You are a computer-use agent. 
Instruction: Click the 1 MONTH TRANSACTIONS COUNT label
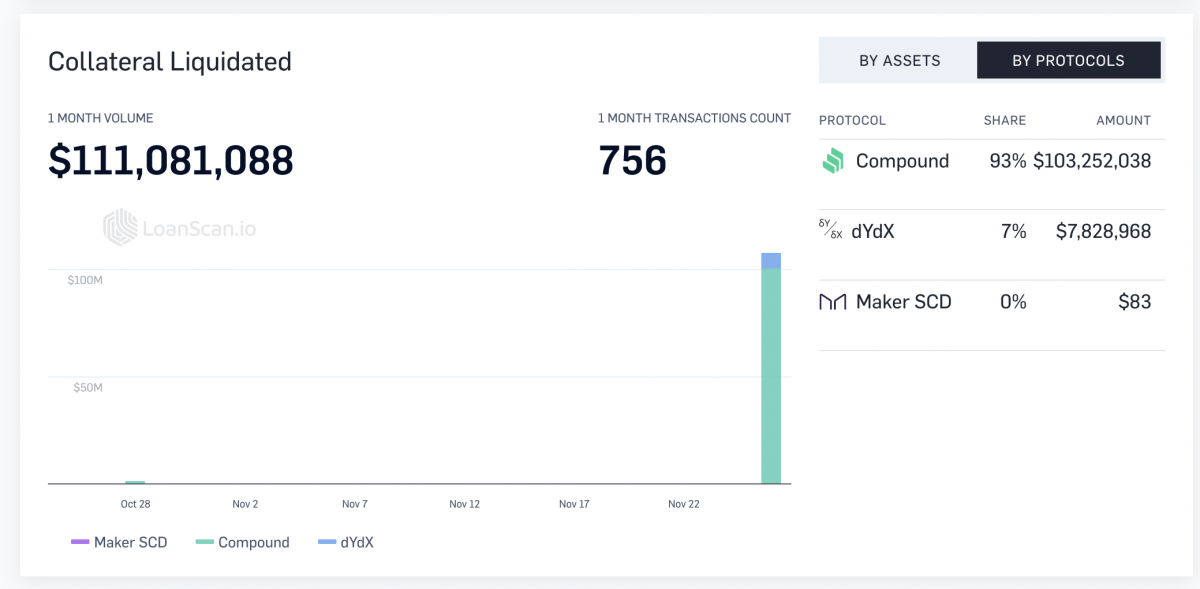pyautogui.click(x=694, y=118)
